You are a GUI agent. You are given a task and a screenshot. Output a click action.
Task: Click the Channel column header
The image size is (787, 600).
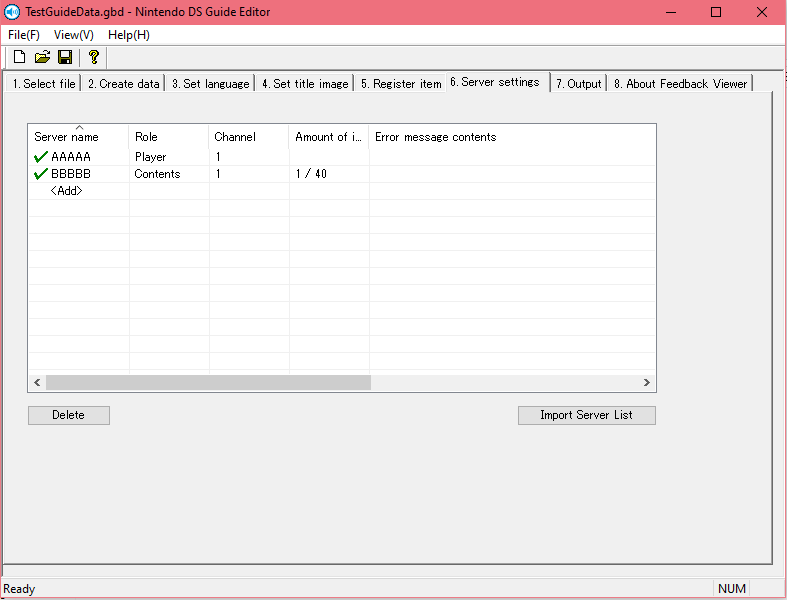(248, 137)
